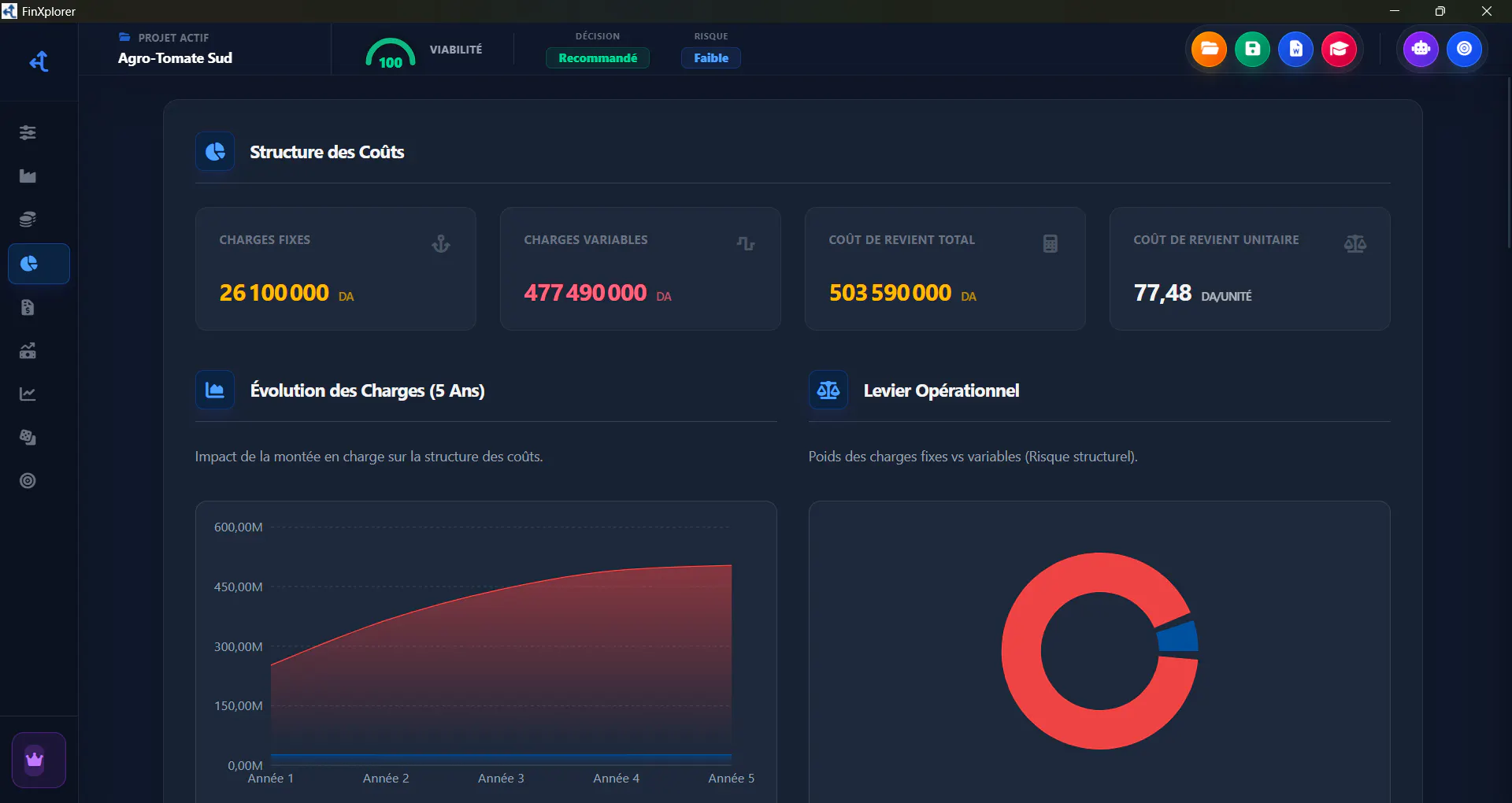1512x803 pixels.
Task: Open project with orange folder button
Action: 1209,49
